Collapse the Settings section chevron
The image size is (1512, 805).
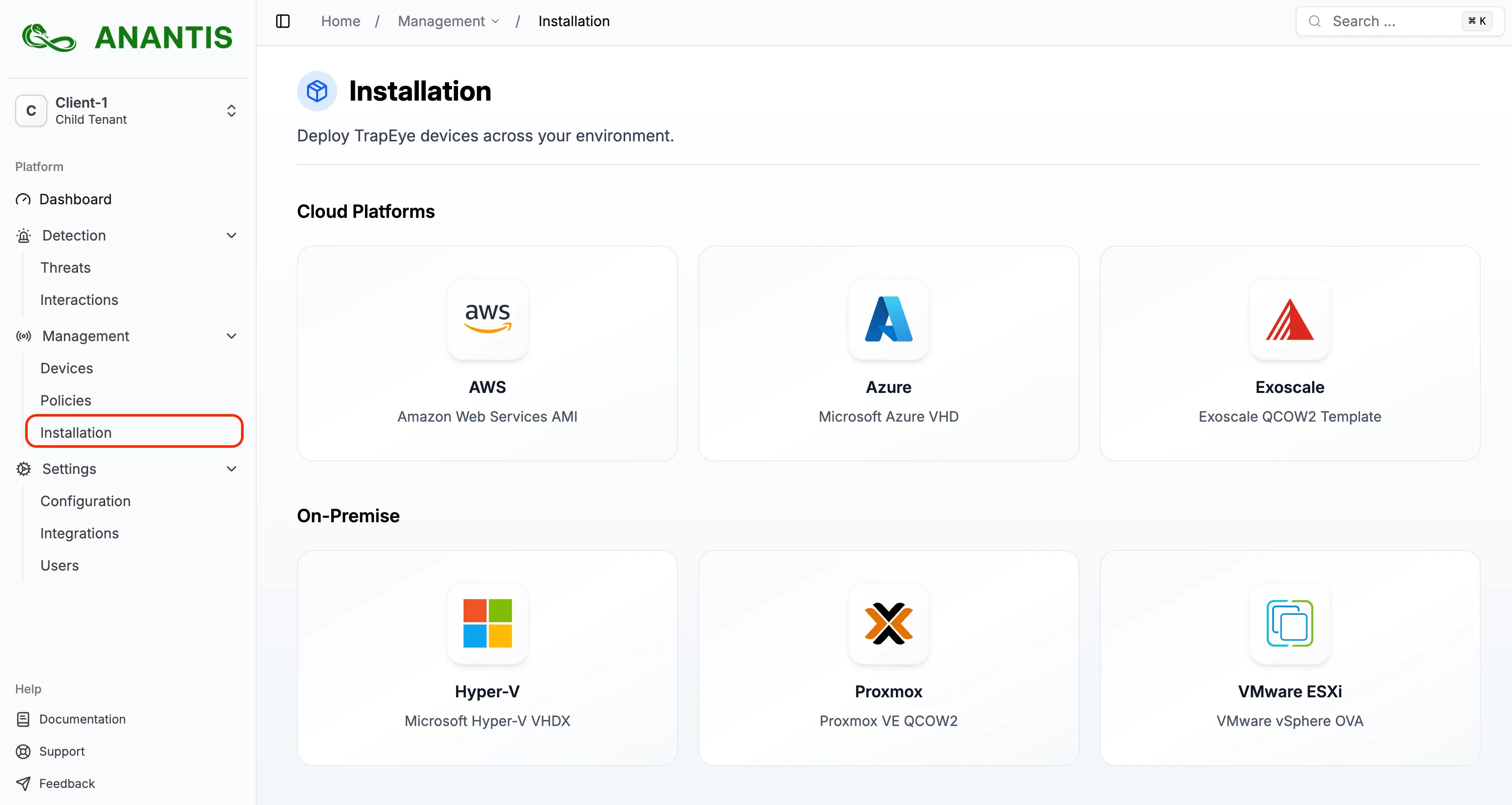pyautogui.click(x=231, y=469)
